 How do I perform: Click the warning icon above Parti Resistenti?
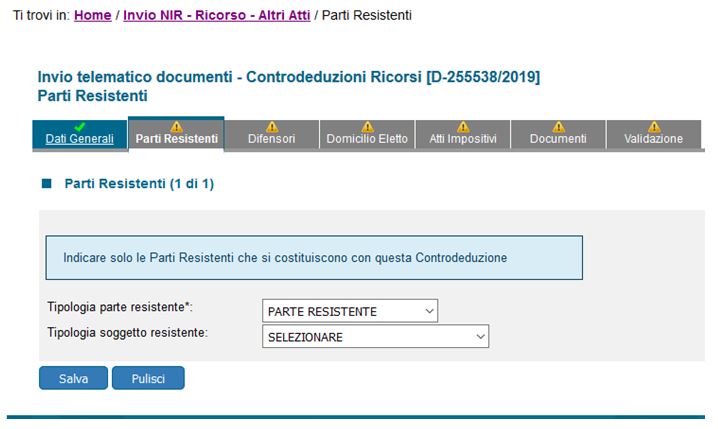[x=176, y=126]
